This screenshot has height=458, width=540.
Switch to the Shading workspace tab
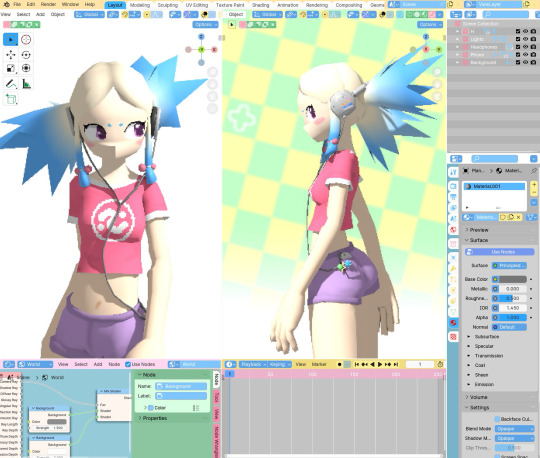coord(260,5)
